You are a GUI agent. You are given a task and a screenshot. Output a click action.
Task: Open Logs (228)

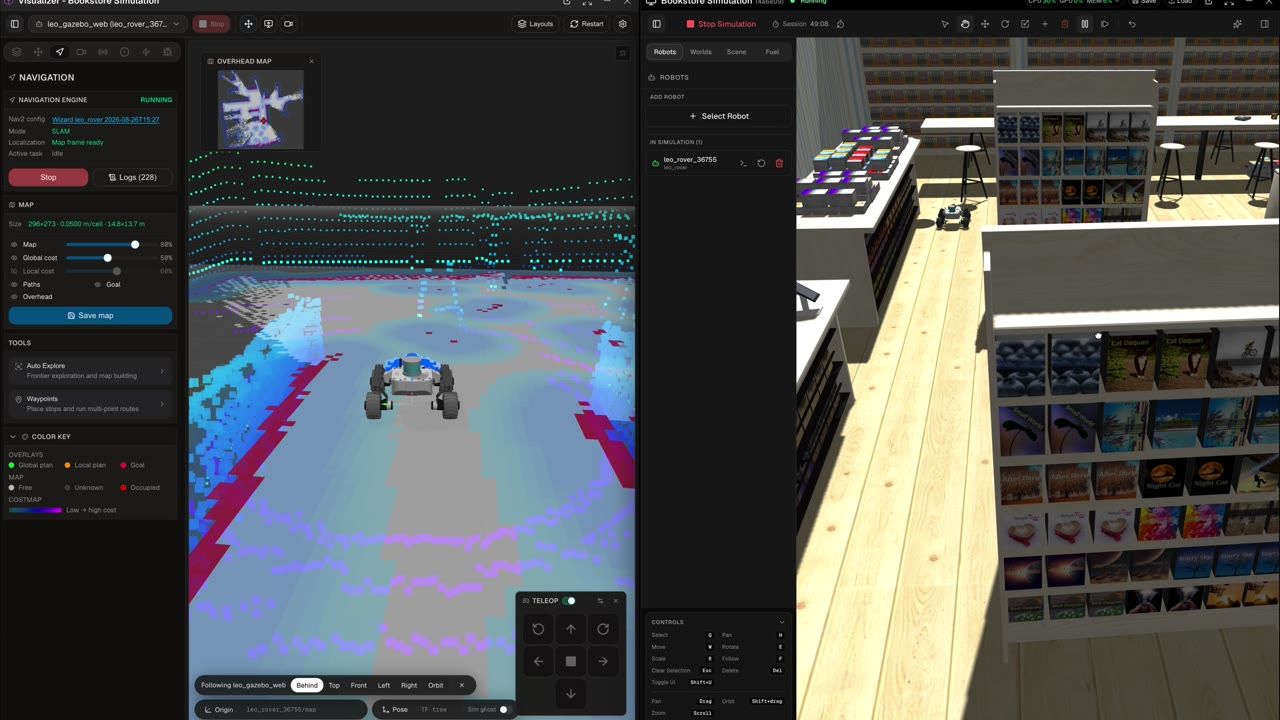[x=132, y=177]
